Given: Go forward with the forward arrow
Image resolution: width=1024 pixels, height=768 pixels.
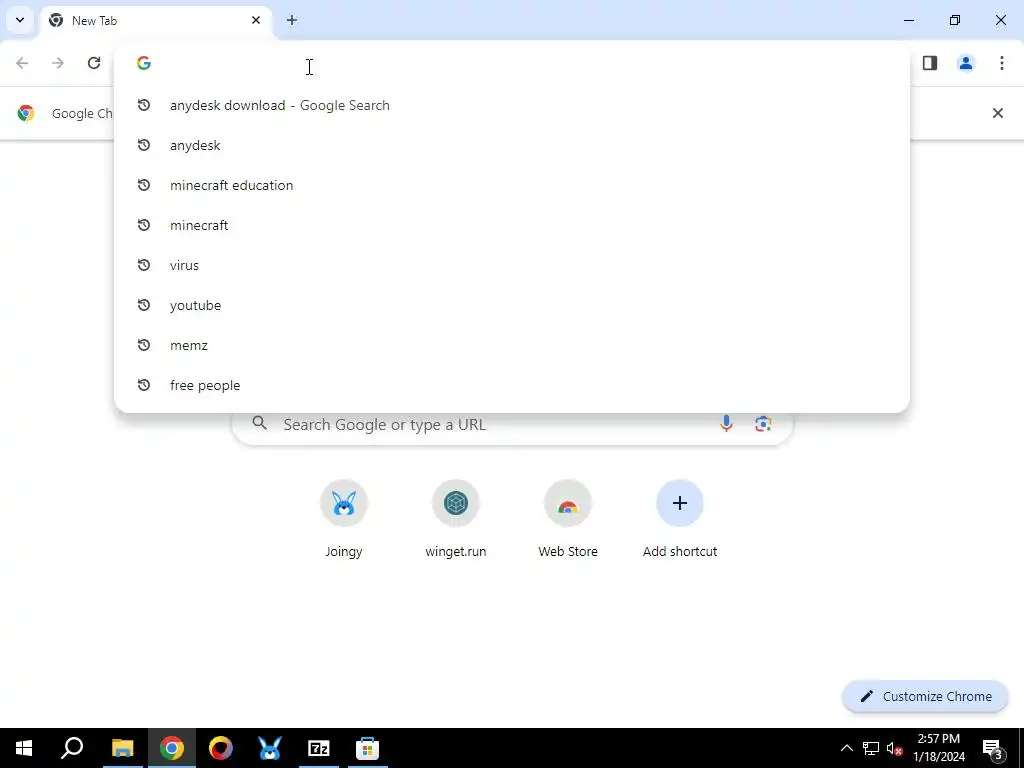Looking at the screenshot, I should pyautogui.click(x=58, y=63).
